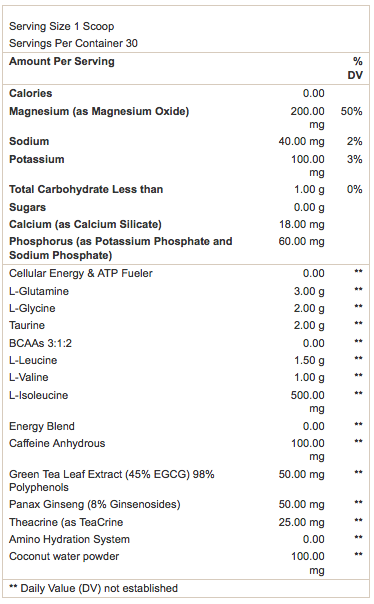
Task: Select the Sugars 0.00 g value
Action: [309, 208]
